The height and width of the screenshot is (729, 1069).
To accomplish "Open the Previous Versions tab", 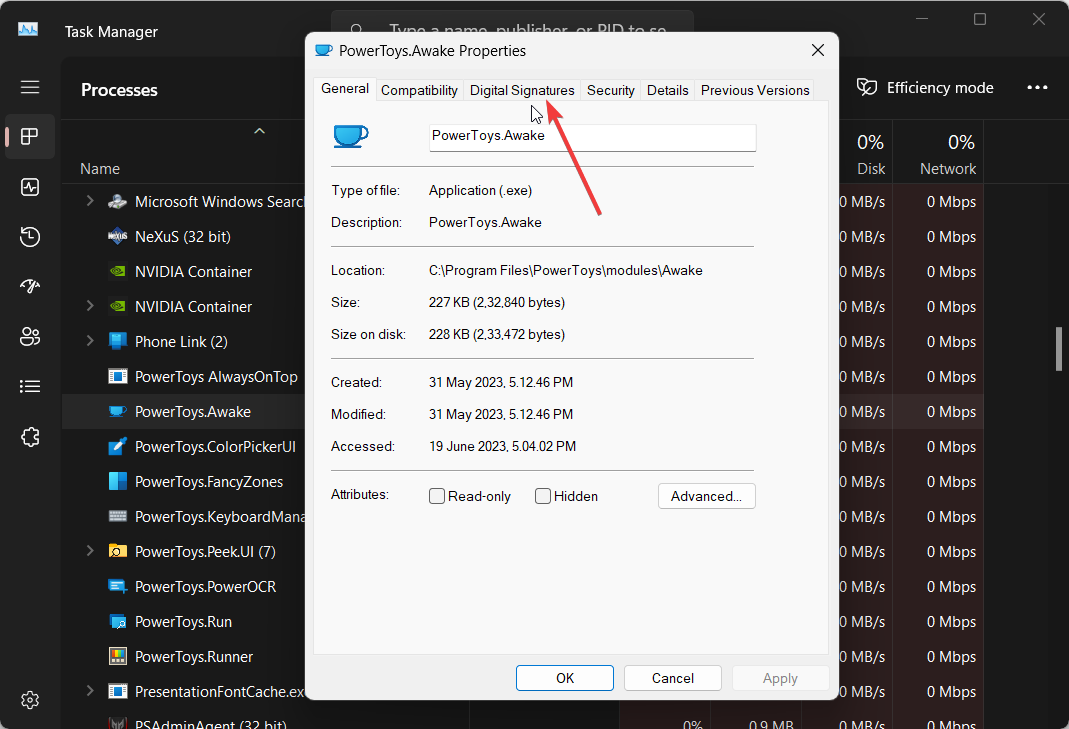I will pos(755,90).
